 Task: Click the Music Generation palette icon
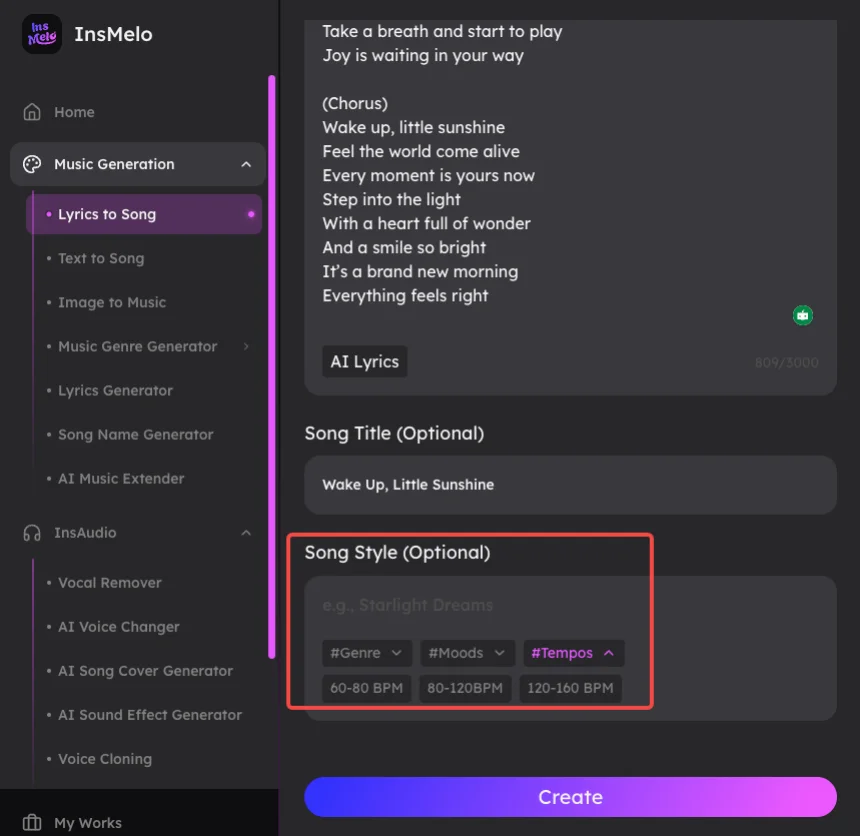34,164
